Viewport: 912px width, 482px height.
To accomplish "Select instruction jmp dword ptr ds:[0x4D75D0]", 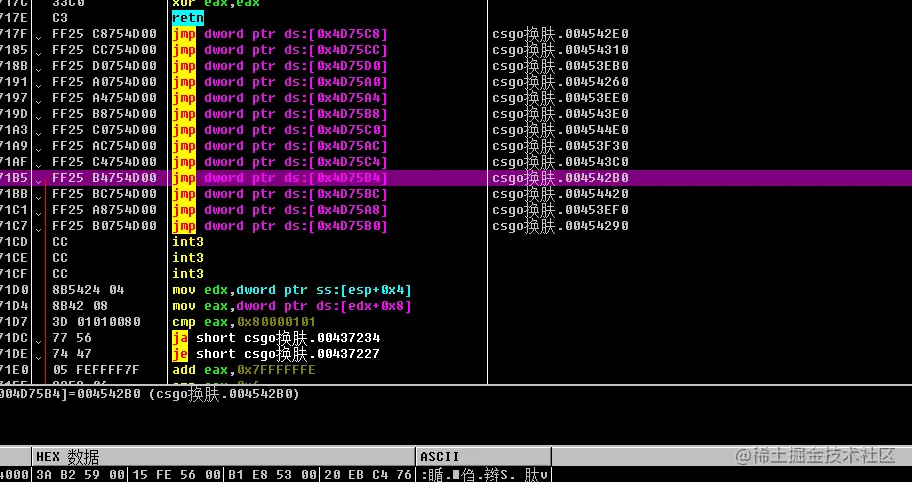I will point(280,66).
